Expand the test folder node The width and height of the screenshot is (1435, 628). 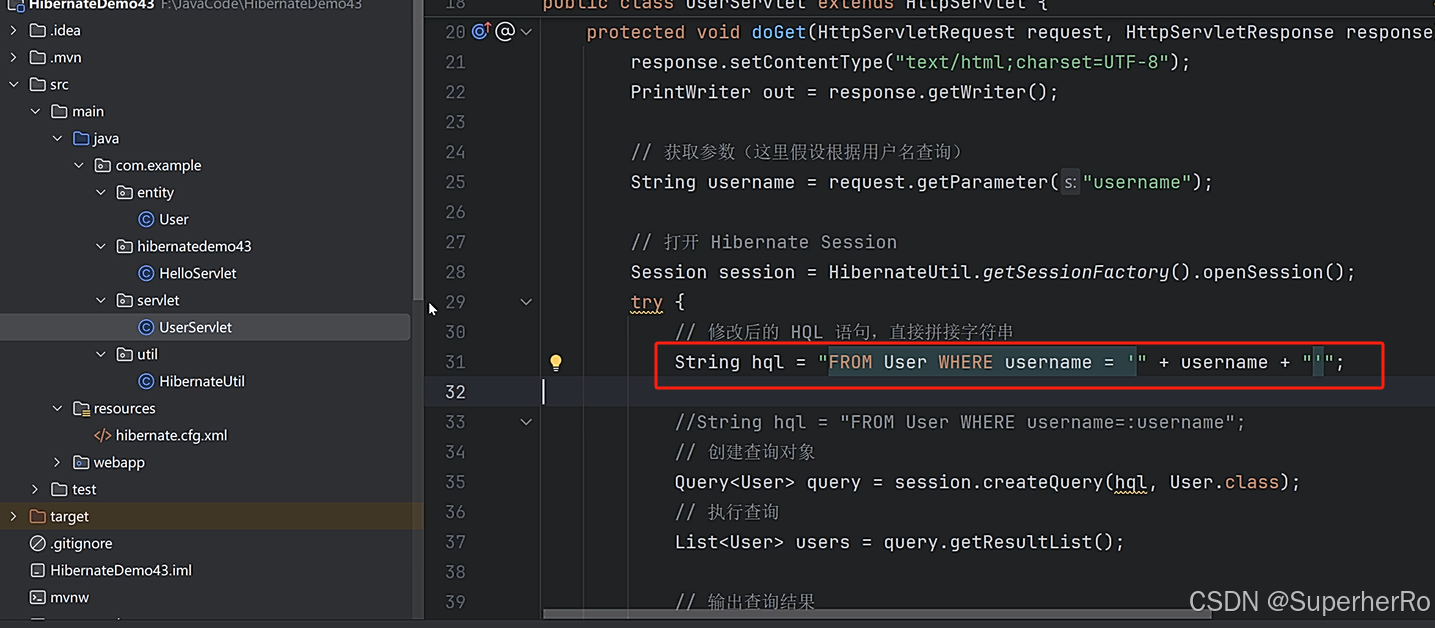(x=36, y=489)
